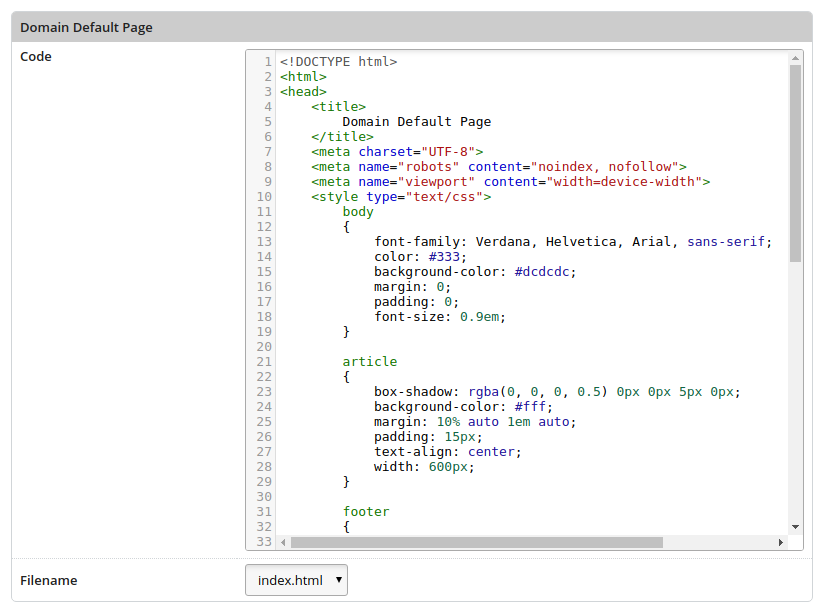Click the 'footer' CSS selector
Screen dimensions: 826x614
[366, 512]
